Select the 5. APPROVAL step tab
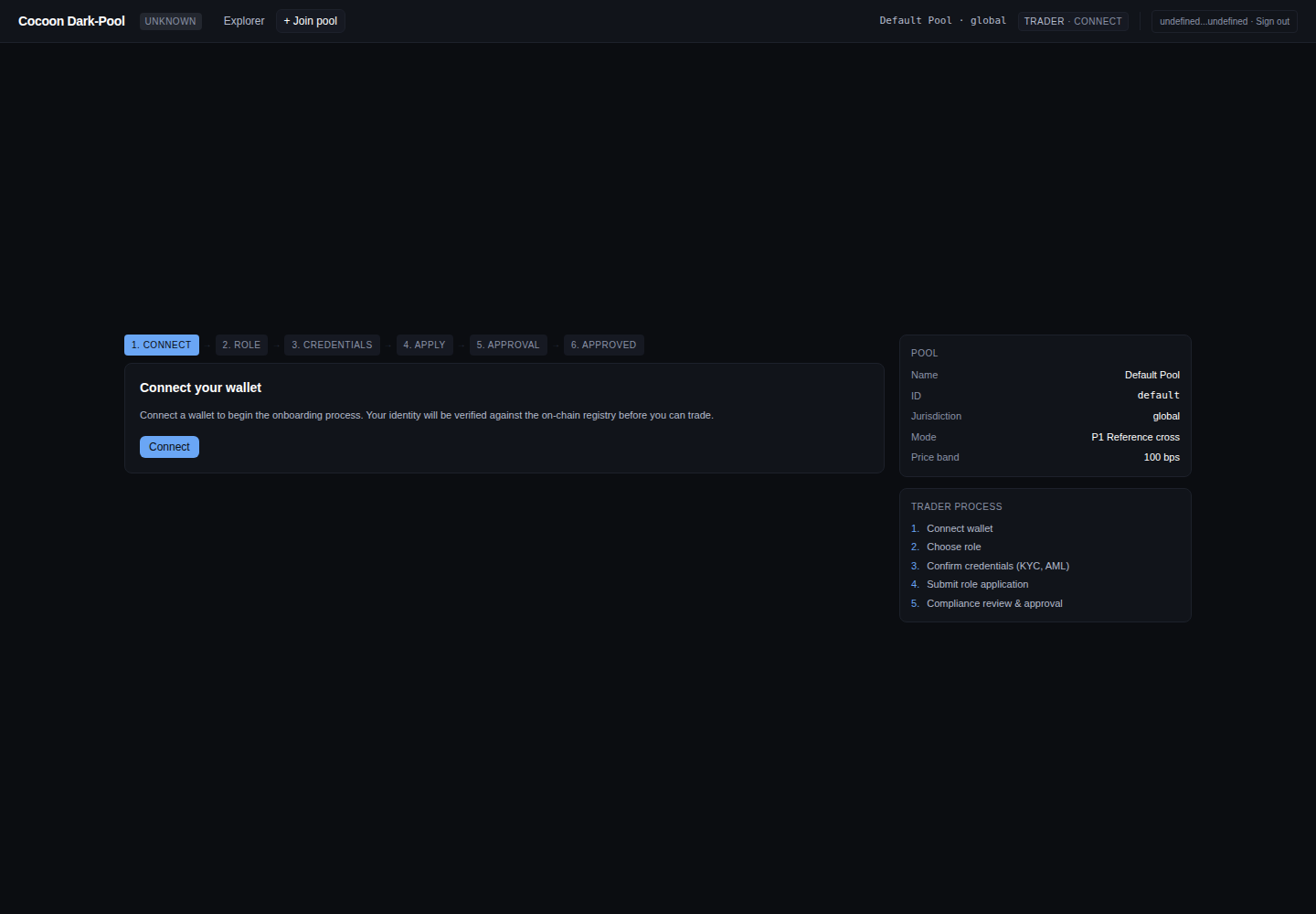 pyautogui.click(x=508, y=345)
